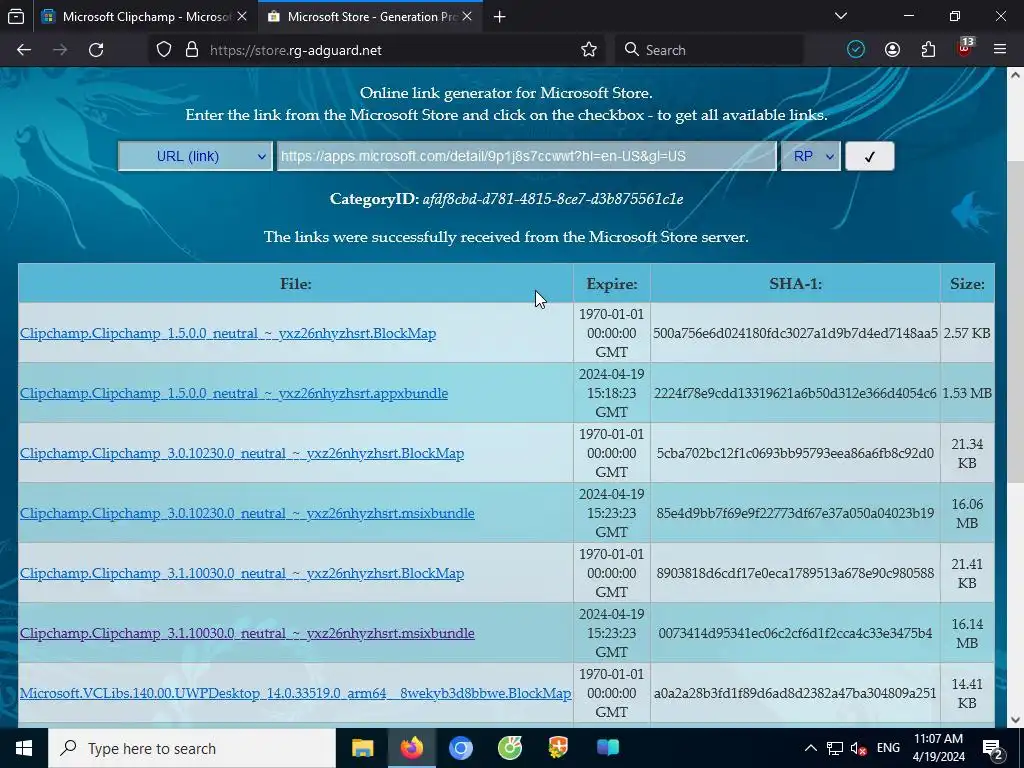Image resolution: width=1024 pixels, height=768 pixels.
Task: Open the Extensions puzzle icon
Action: click(x=928, y=50)
